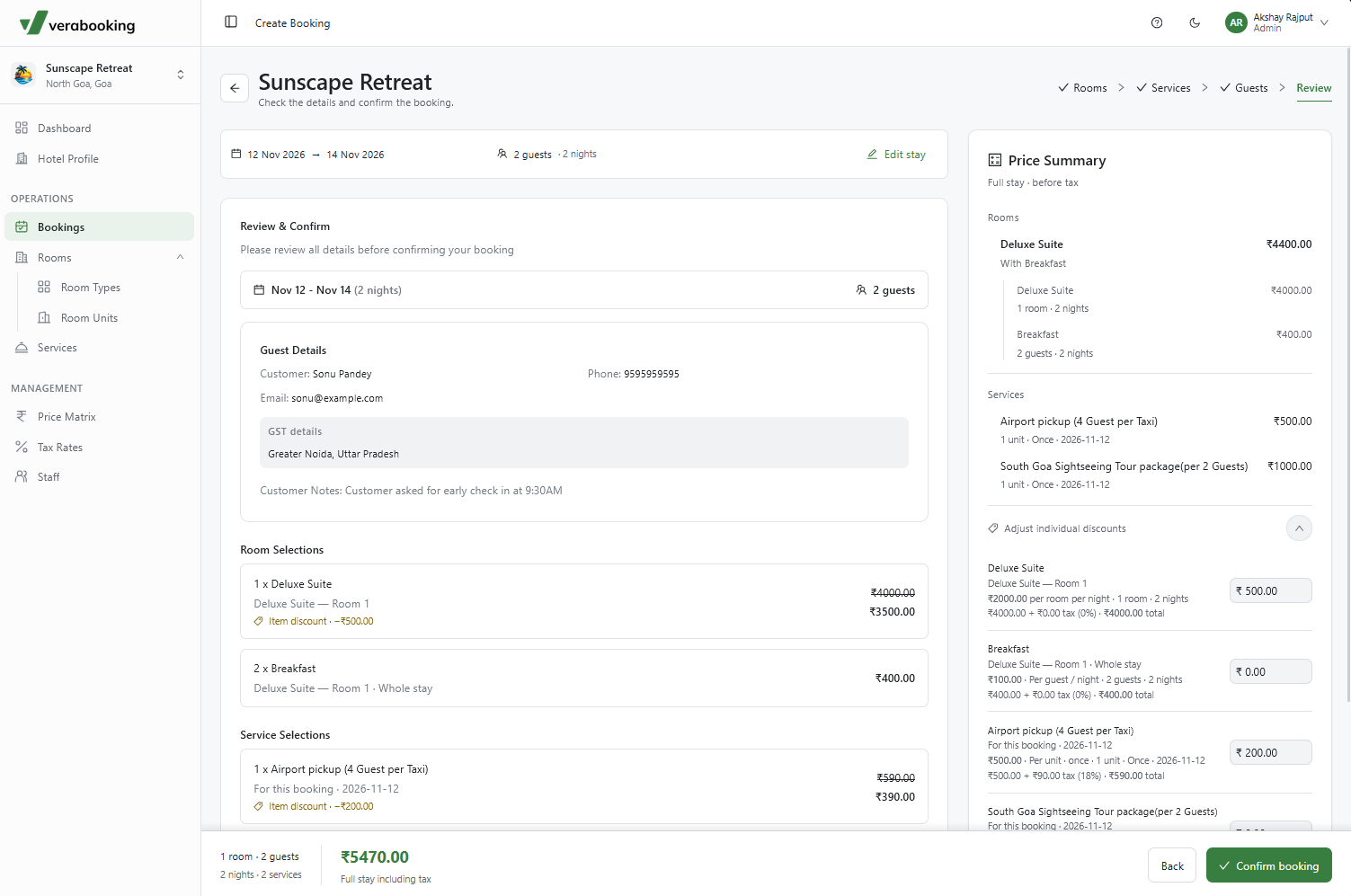Viewport: 1351px width, 896px height.
Task: Click calendar icon by Nov 12 - Nov 14
Action: pos(259,290)
